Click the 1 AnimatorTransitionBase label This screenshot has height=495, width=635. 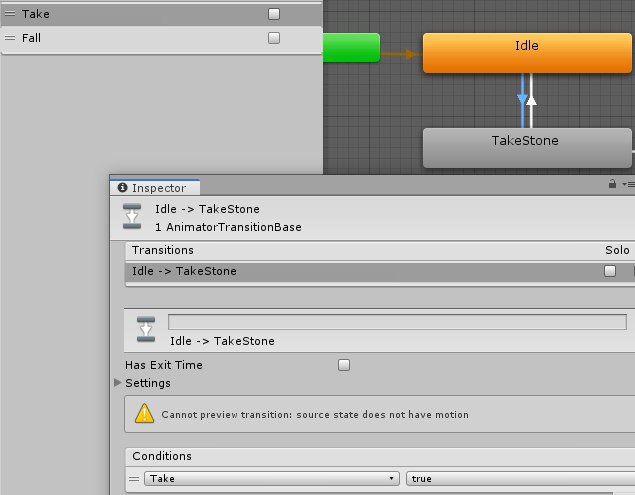tap(228, 227)
